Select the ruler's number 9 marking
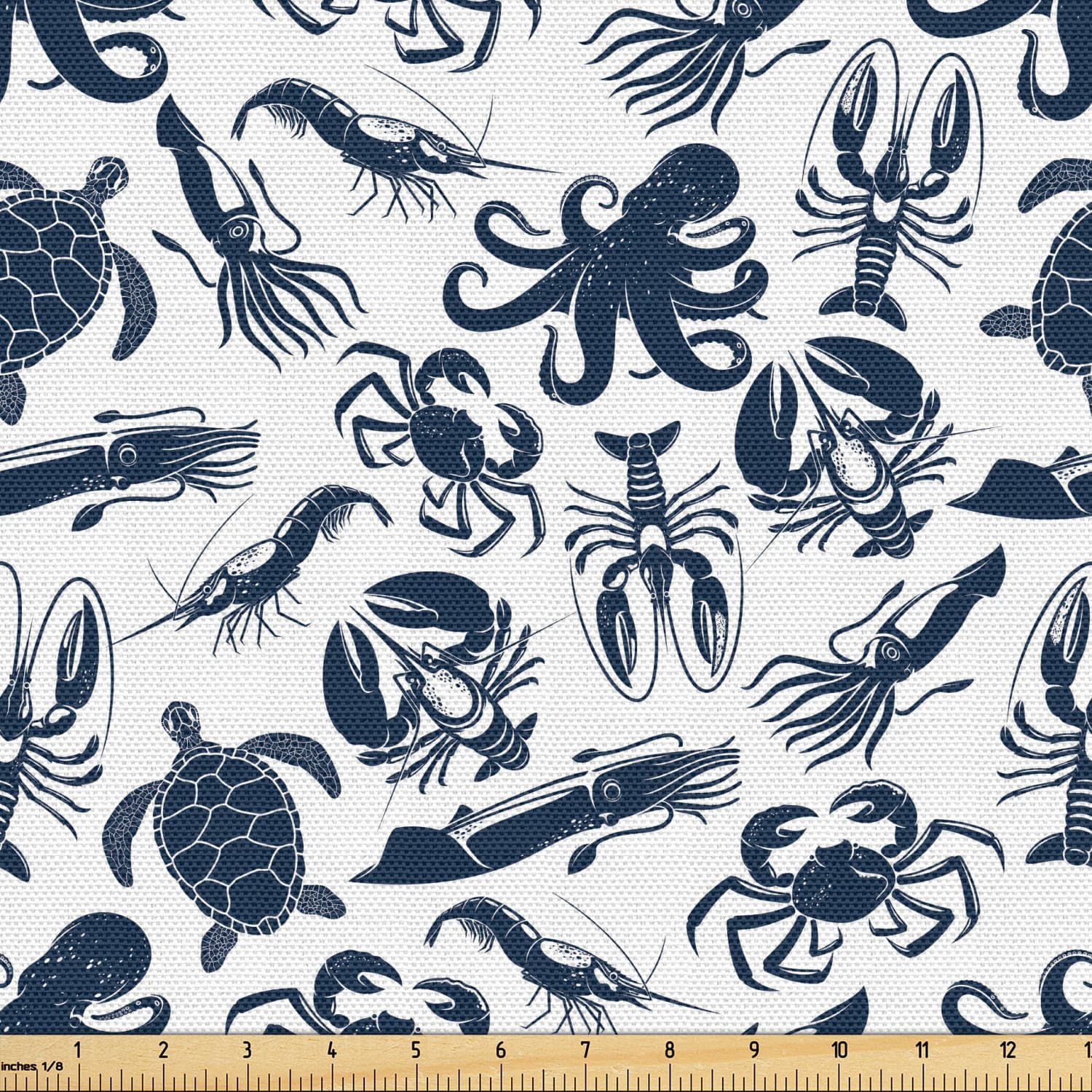The image size is (1092, 1092). tap(754, 1051)
